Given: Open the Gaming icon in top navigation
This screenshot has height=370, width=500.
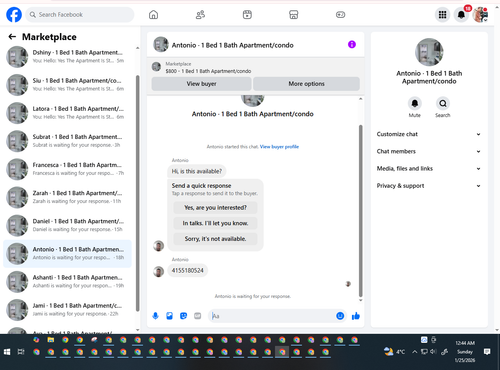Looking at the screenshot, I should point(340,15).
